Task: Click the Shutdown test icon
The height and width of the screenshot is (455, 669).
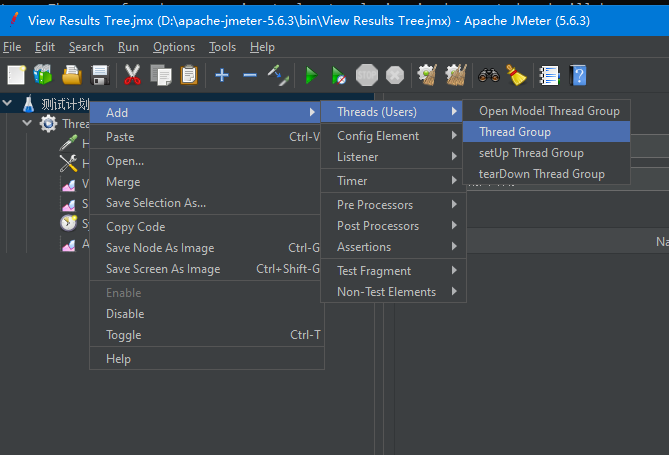Action: pyautogui.click(x=395, y=75)
